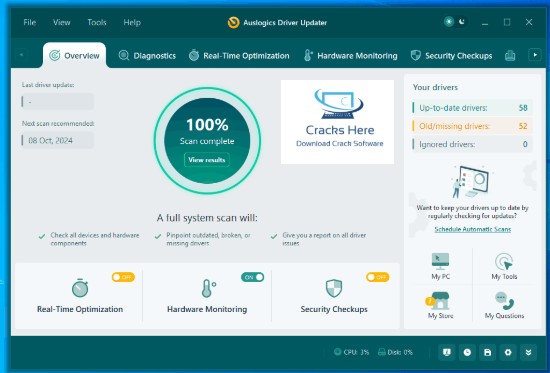This screenshot has width=550, height=373.
Task: Open the View menu
Action: coord(61,22)
